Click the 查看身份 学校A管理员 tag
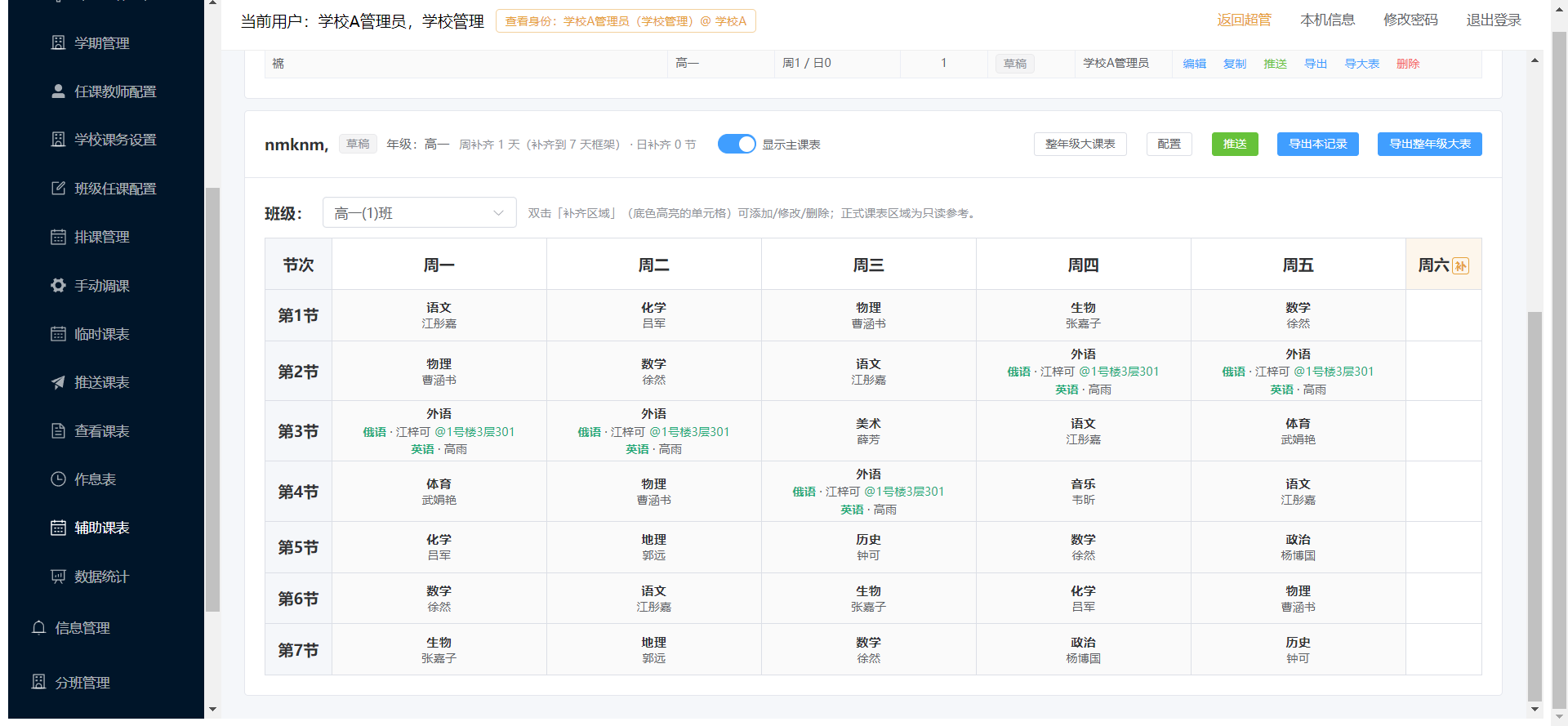The image size is (1568, 726). tap(626, 21)
